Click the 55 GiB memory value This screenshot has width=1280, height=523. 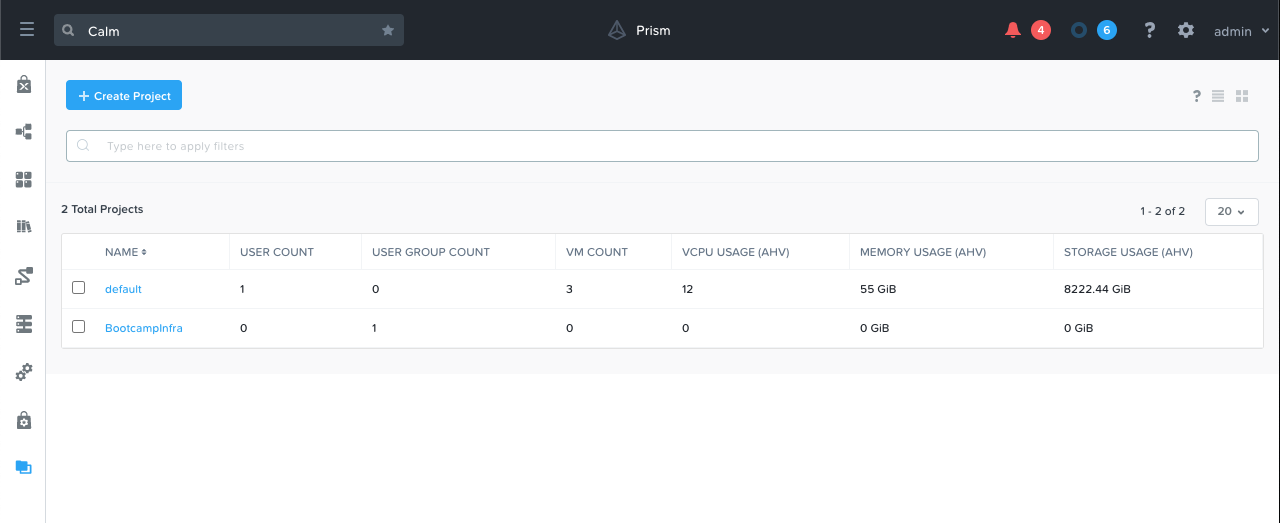tap(879, 289)
